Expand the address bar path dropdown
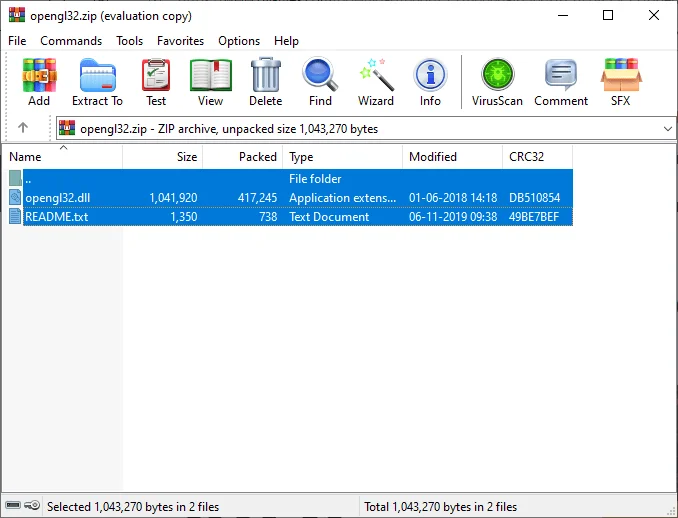 point(668,128)
